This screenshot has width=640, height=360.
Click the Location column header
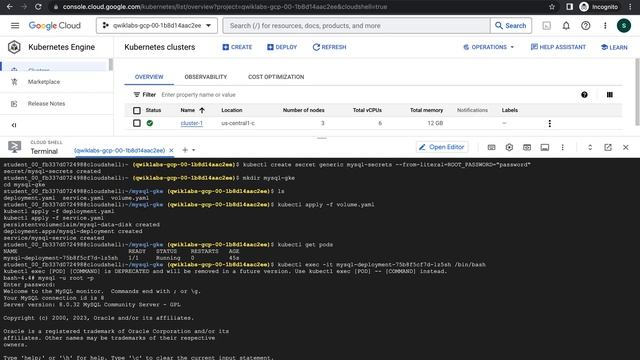point(231,110)
